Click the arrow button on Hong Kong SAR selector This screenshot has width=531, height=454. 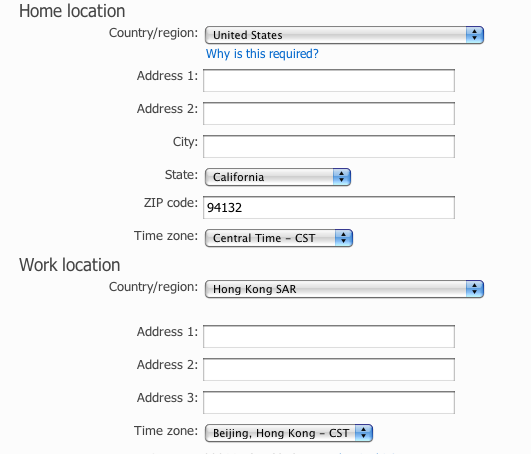[x=475, y=289]
